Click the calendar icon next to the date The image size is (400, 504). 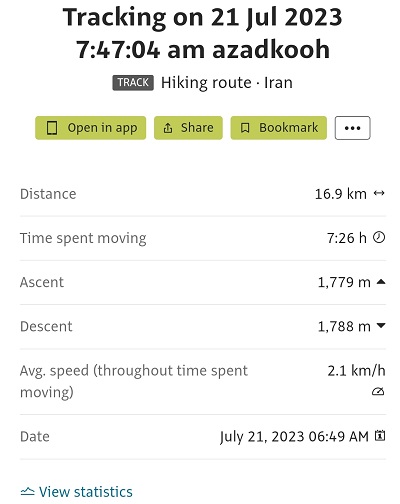click(380, 435)
